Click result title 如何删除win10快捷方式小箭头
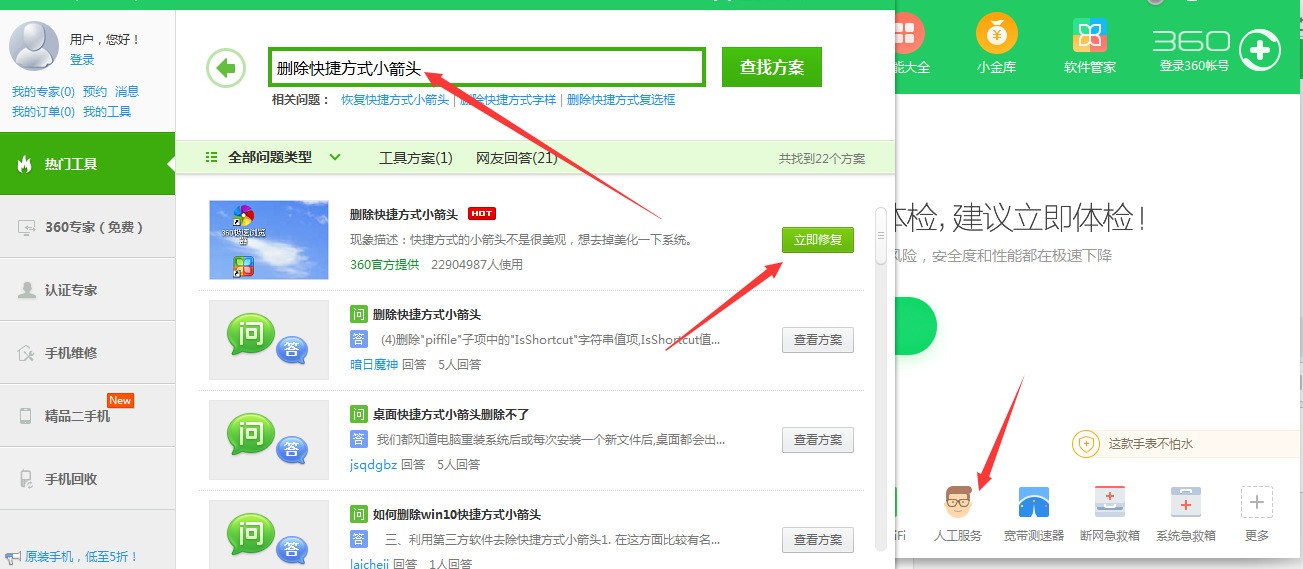Screen dimensions: 1303x569 (457, 514)
